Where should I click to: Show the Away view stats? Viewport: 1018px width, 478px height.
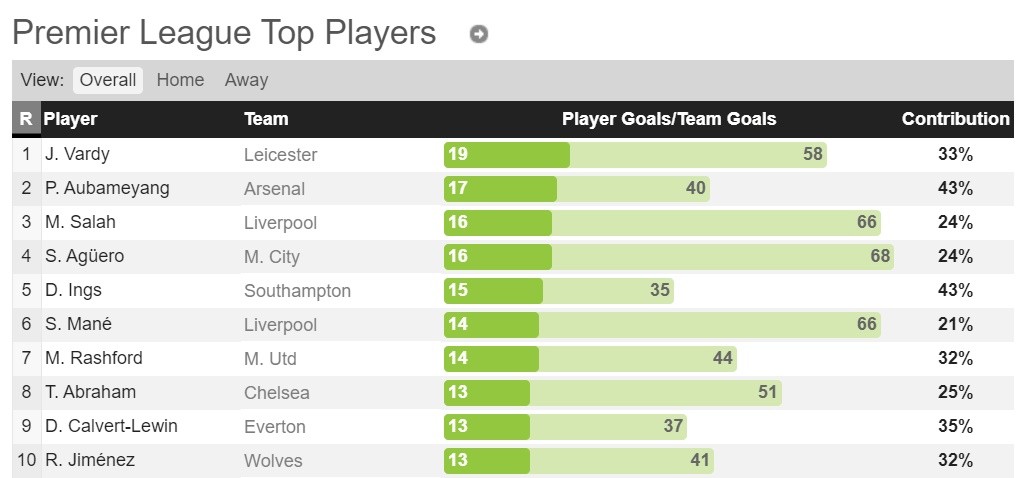coord(246,80)
